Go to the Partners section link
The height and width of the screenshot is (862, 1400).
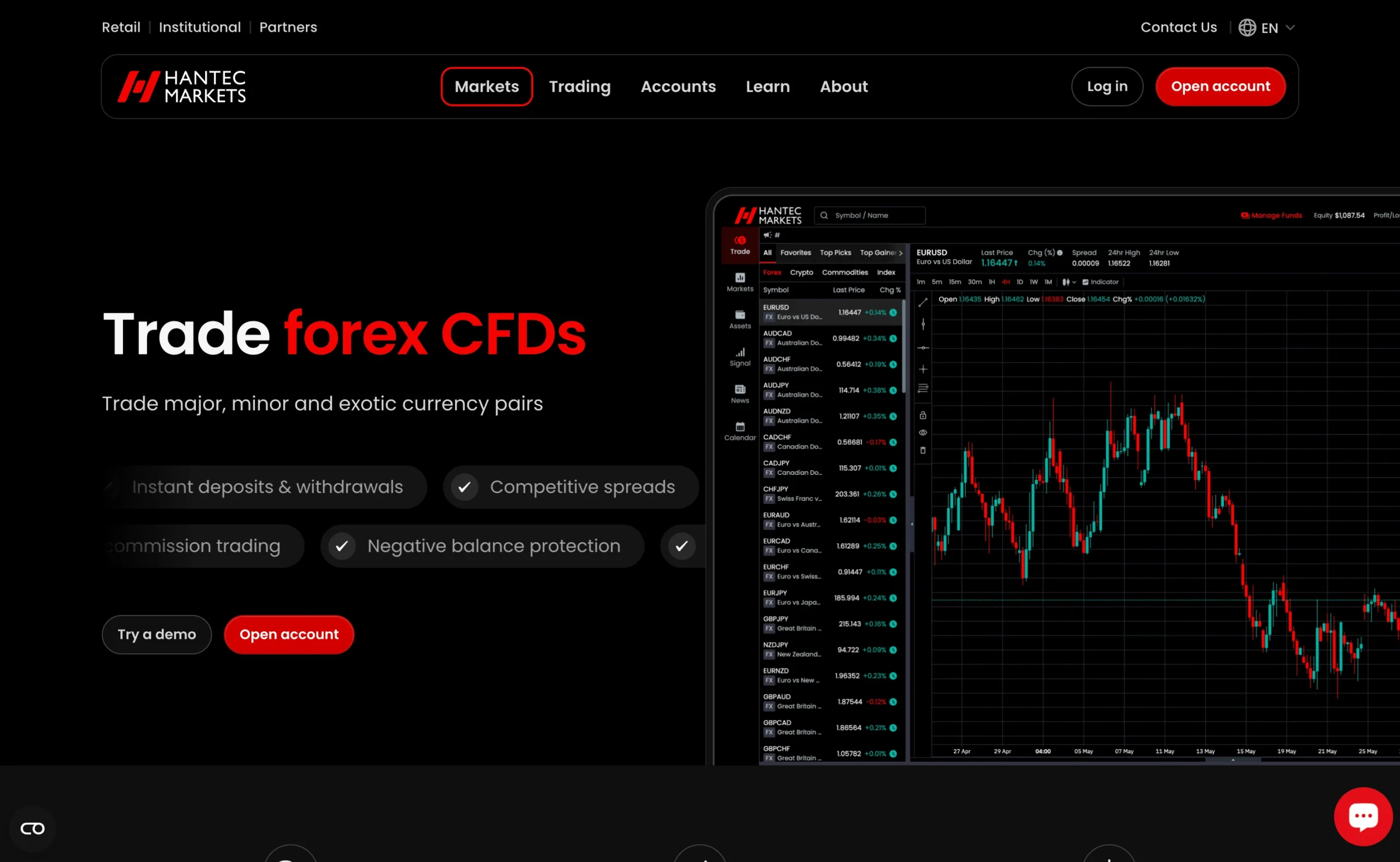click(x=288, y=27)
